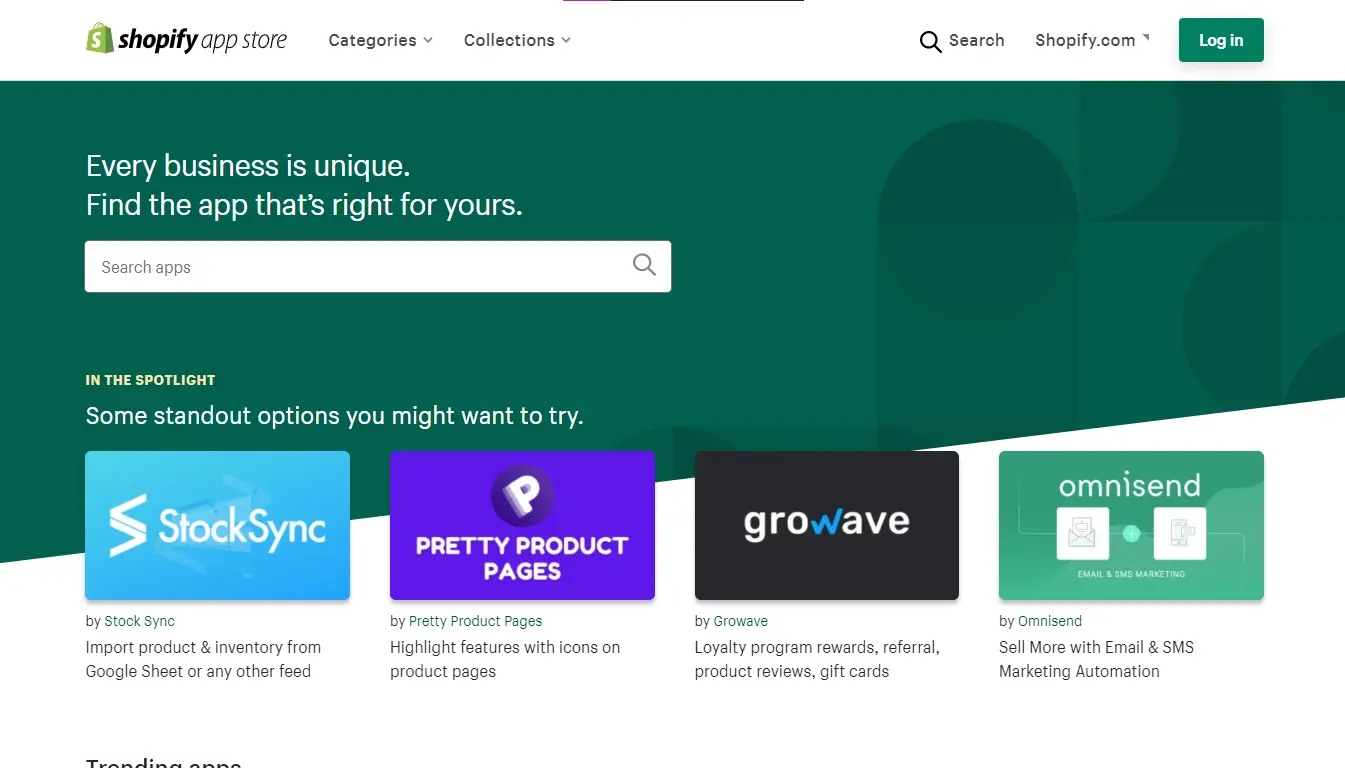Click 'Some standout options you might want to try.'

point(334,416)
